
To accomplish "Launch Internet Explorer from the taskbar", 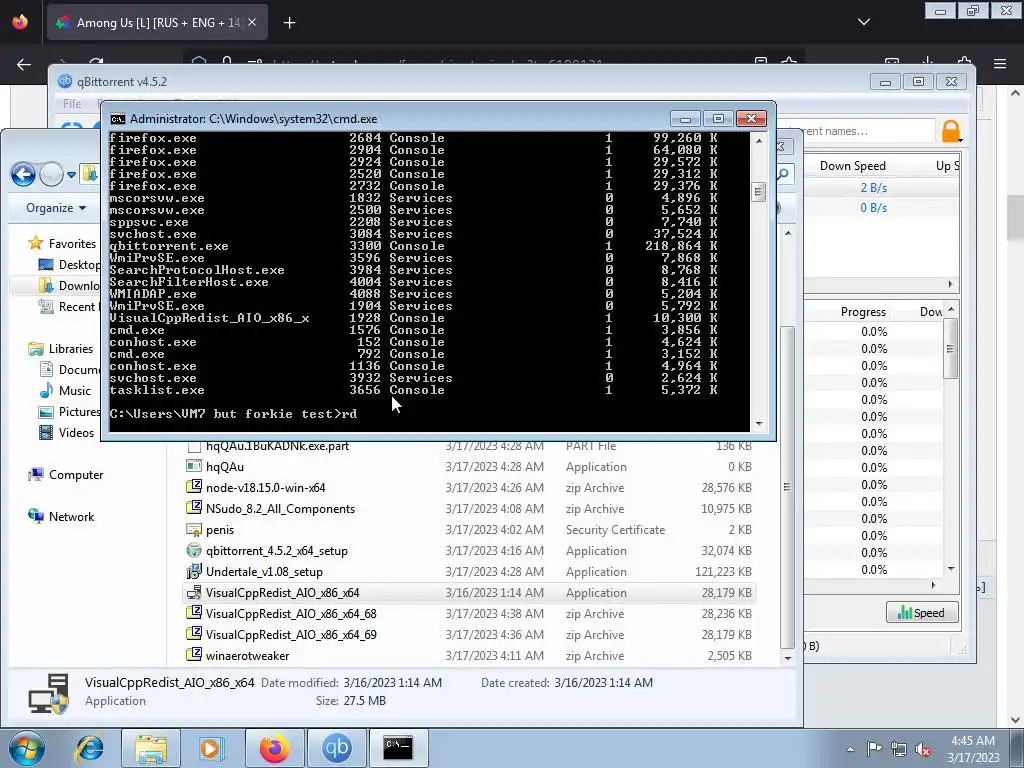I will [x=89, y=748].
